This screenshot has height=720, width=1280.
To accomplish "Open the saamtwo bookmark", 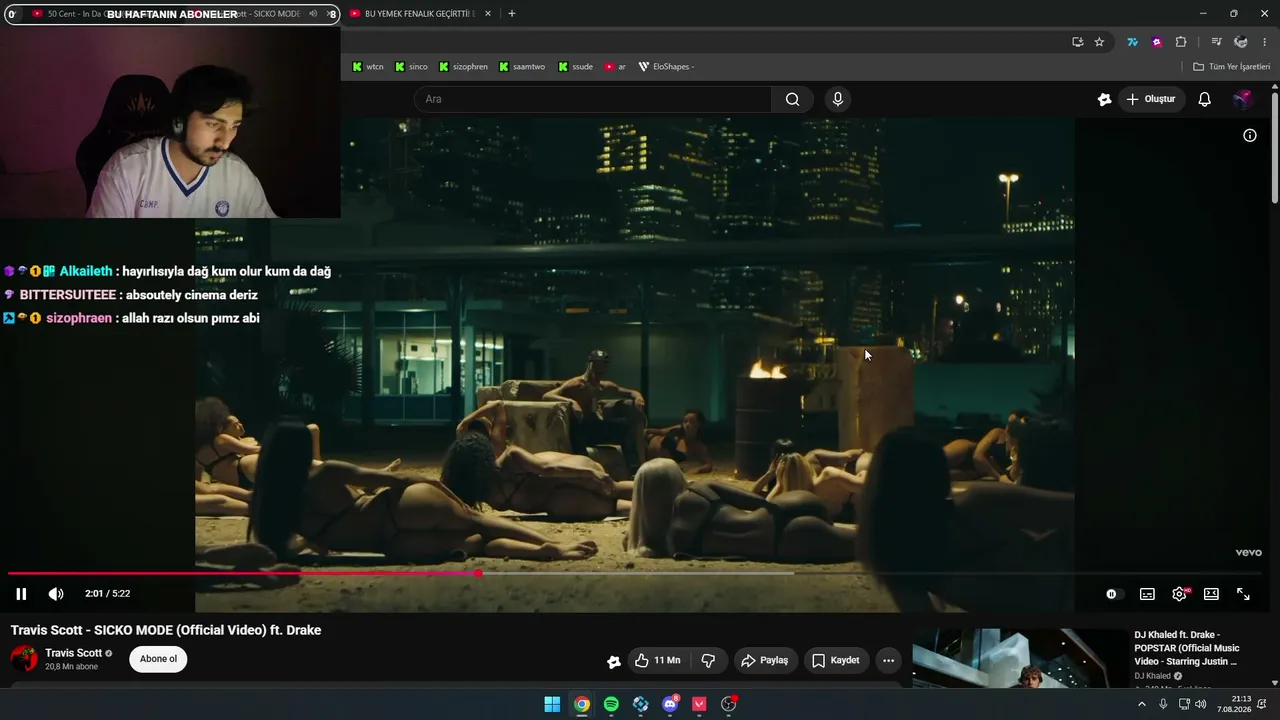I will click(x=521, y=67).
